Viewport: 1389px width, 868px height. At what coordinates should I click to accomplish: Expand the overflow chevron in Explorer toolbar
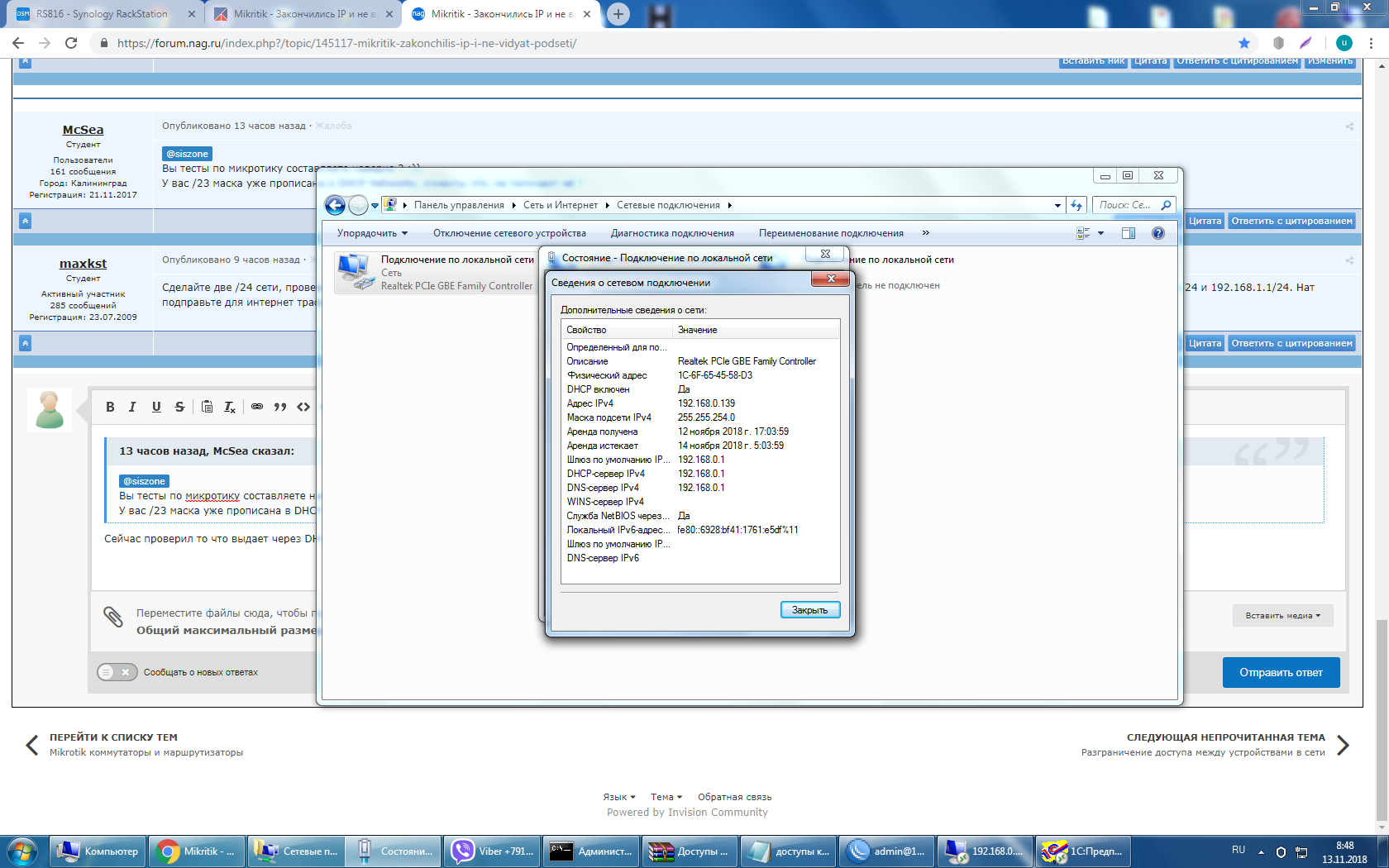coord(925,233)
